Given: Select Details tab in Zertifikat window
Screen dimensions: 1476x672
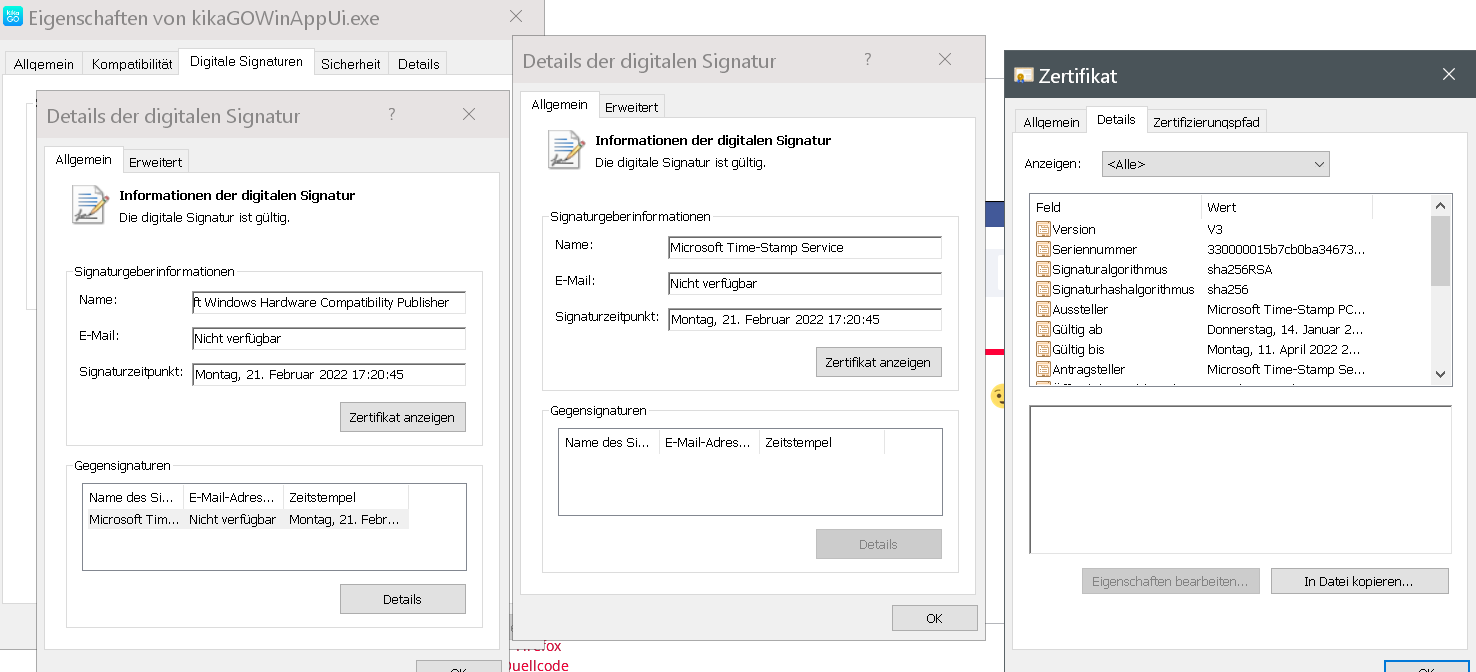Looking at the screenshot, I should pos(1116,119).
